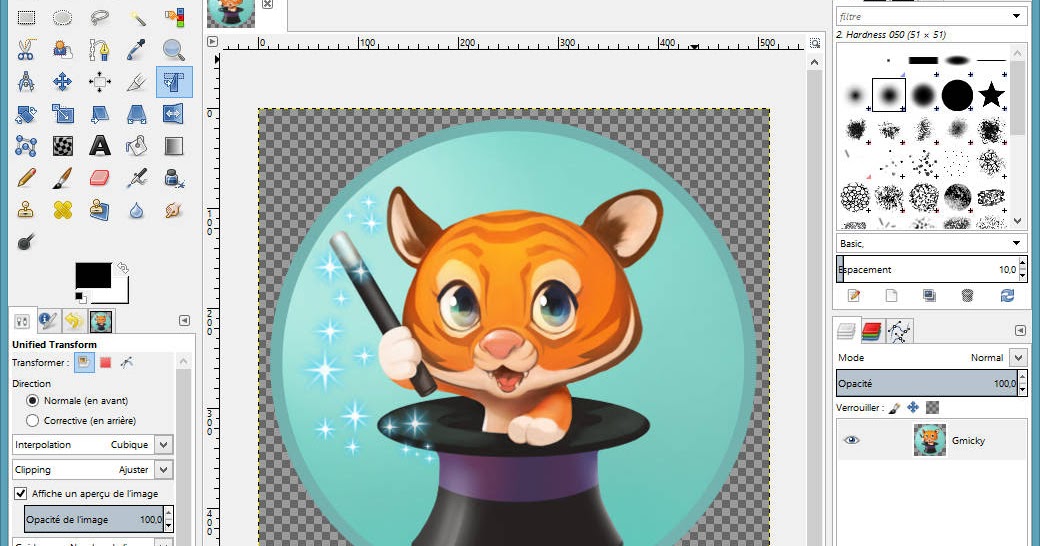Select the Bucket Fill tool
This screenshot has height=546, width=1040.
pos(137,146)
